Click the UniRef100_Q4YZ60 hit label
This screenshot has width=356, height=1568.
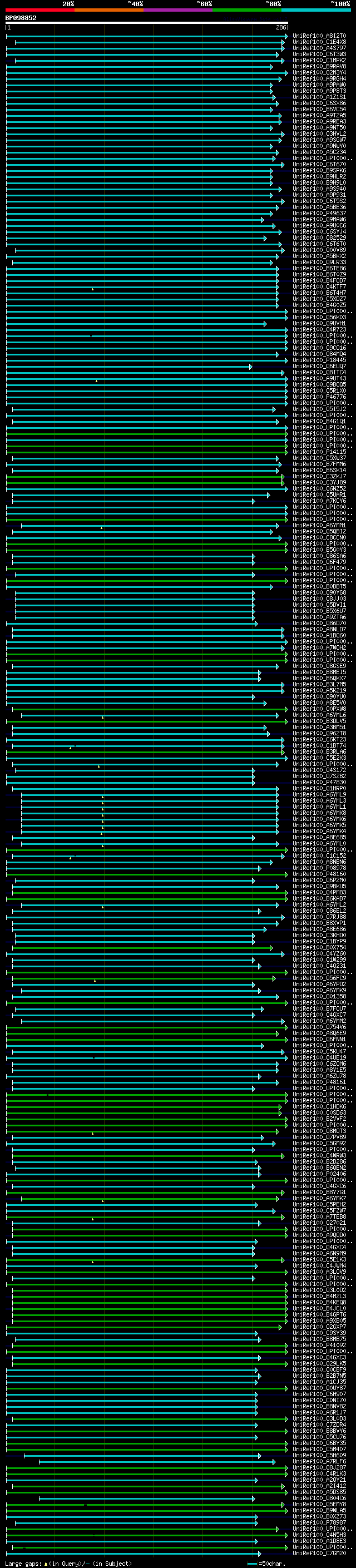point(319,954)
